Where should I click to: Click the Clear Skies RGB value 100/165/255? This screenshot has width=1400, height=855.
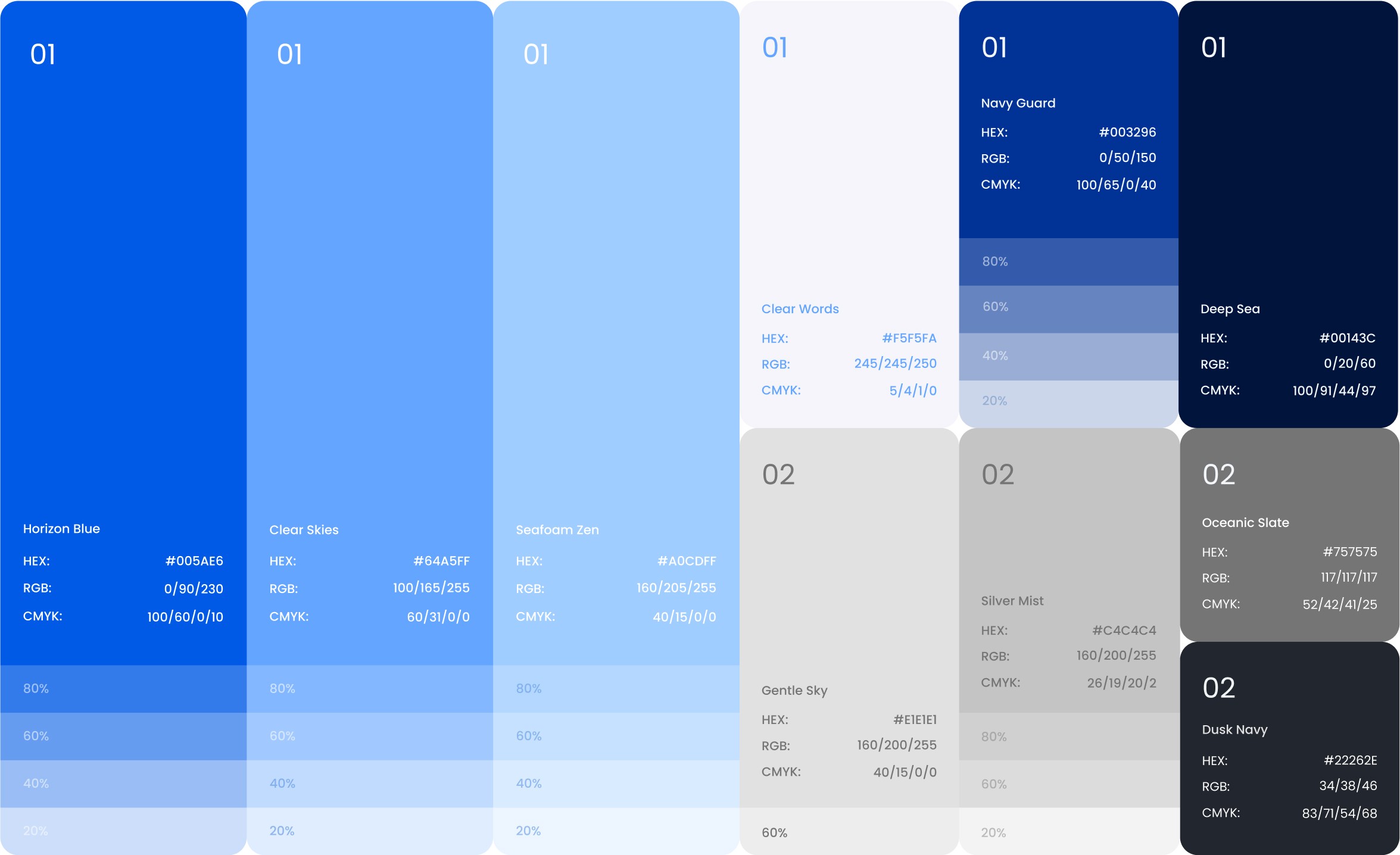[431, 588]
